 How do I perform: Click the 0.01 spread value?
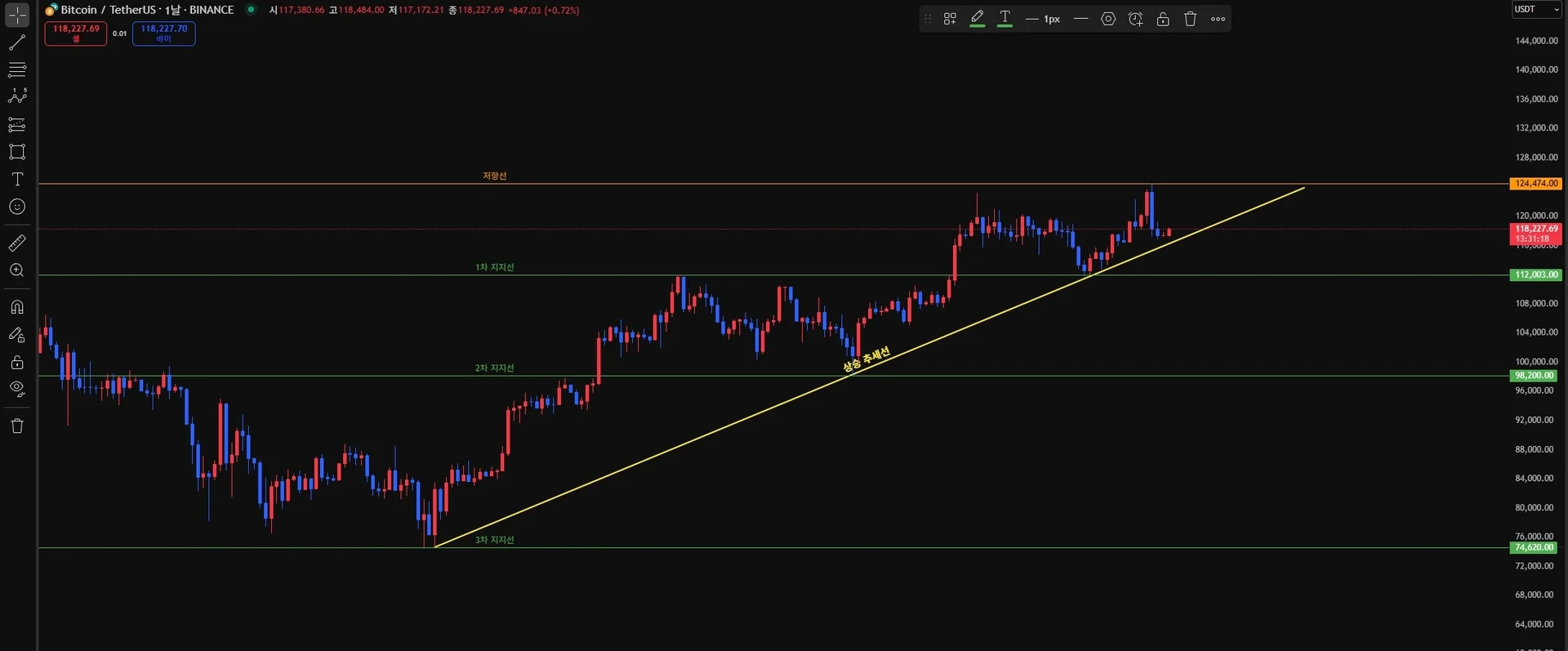click(119, 33)
